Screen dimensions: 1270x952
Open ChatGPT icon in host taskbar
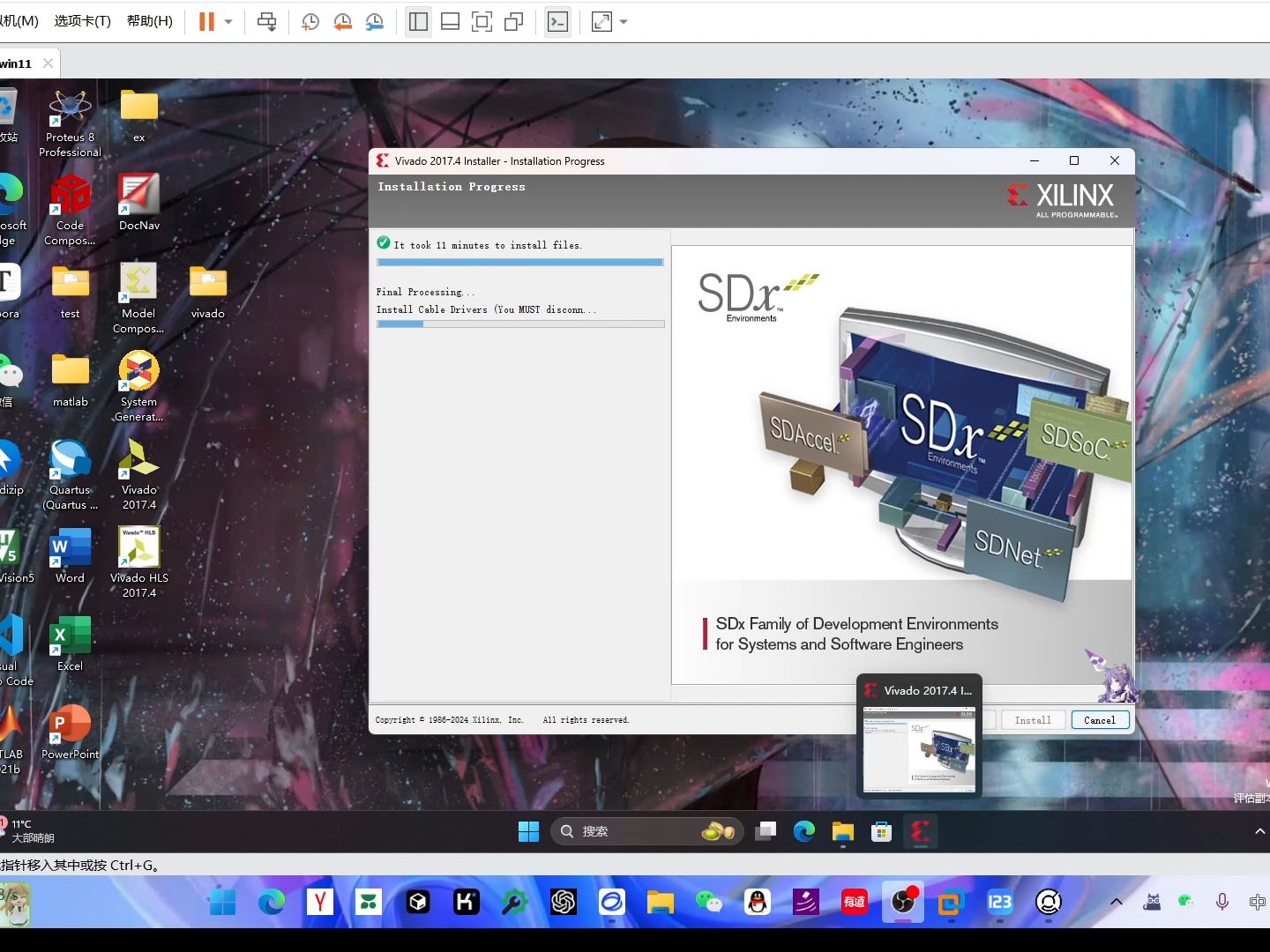(x=564, y=902)
